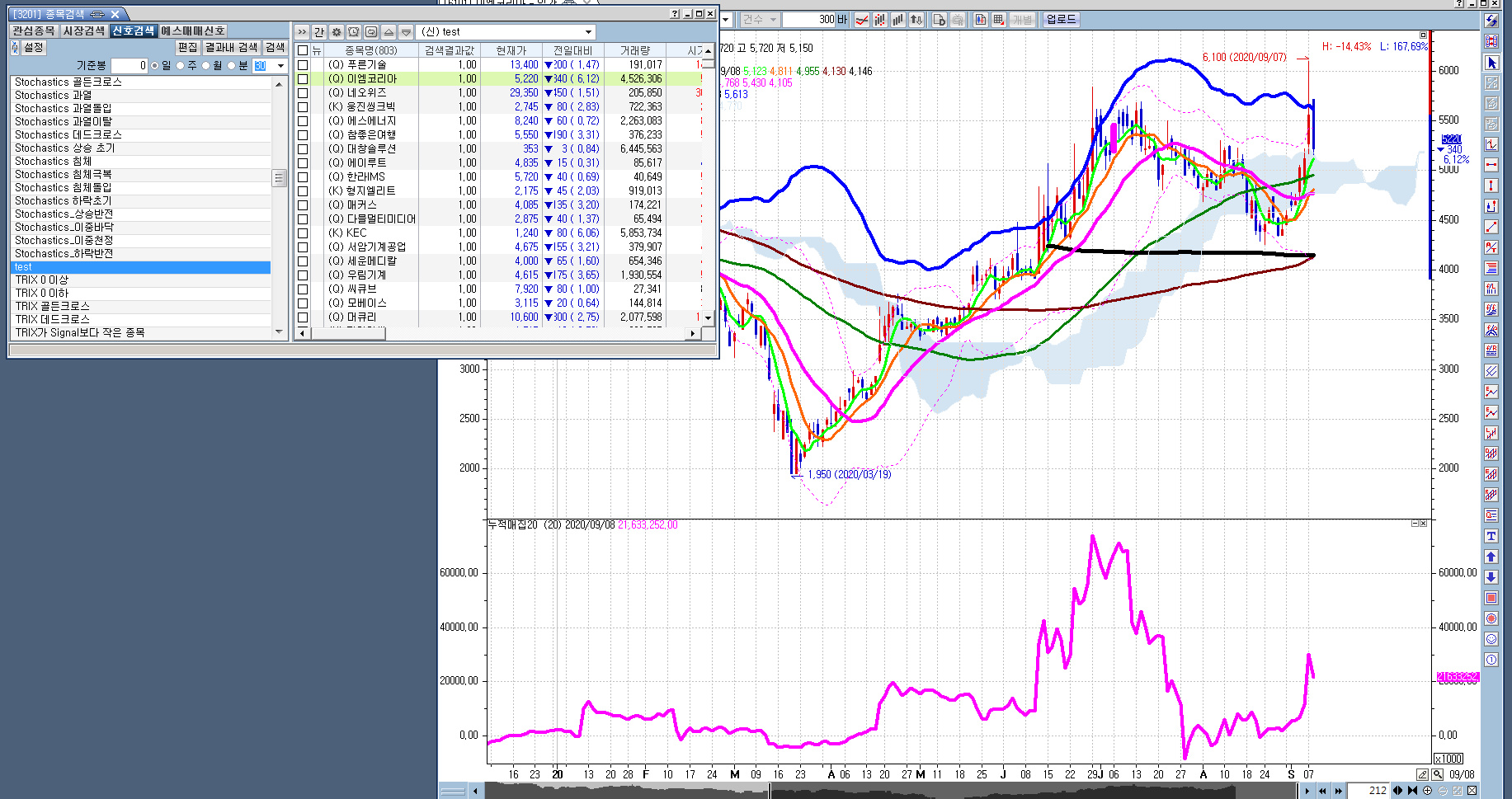The width and height of the screenshot is (1512, 799).
Task: Select the arrow cursor tool in chart sidebar
Action: pos(1491,63)
